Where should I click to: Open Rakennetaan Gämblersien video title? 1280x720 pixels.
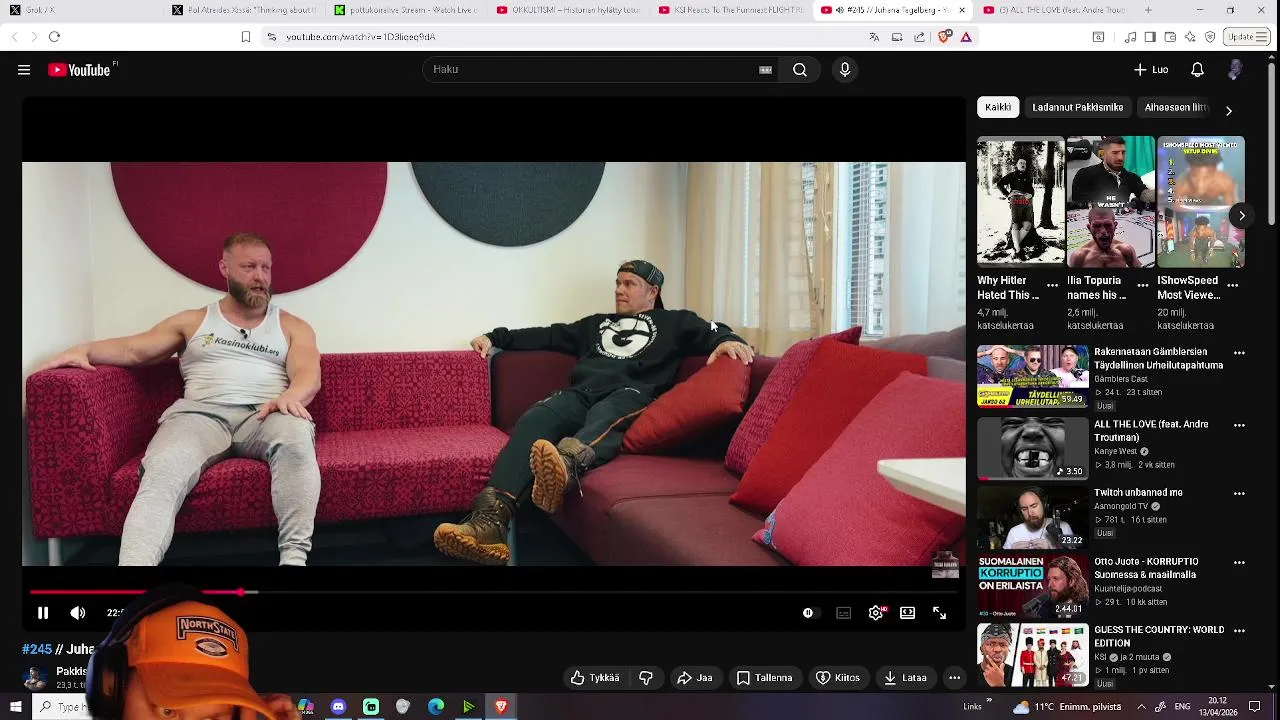coord(1158,359)
